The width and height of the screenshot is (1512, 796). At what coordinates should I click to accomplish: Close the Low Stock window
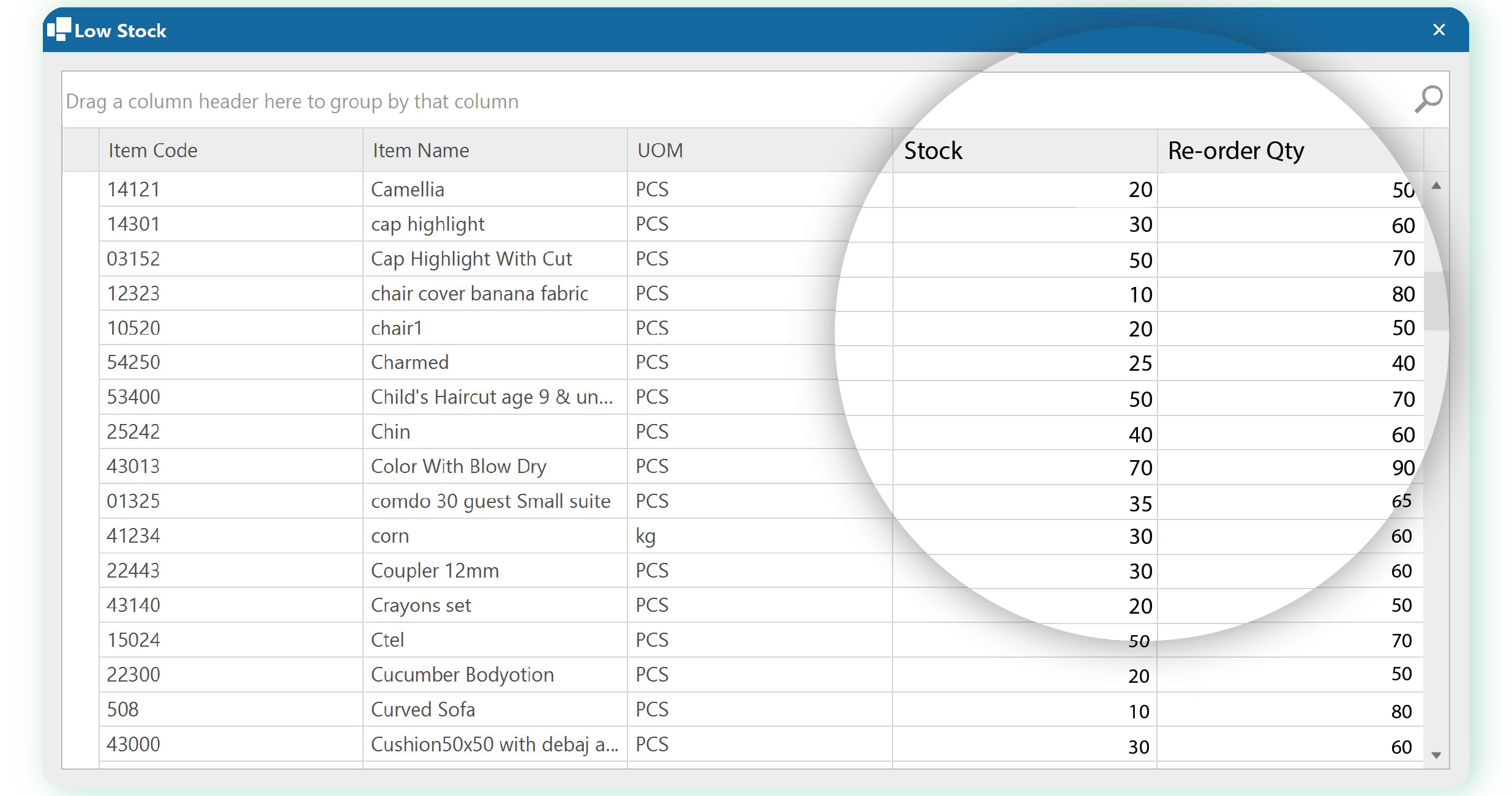pos(1439,30)
